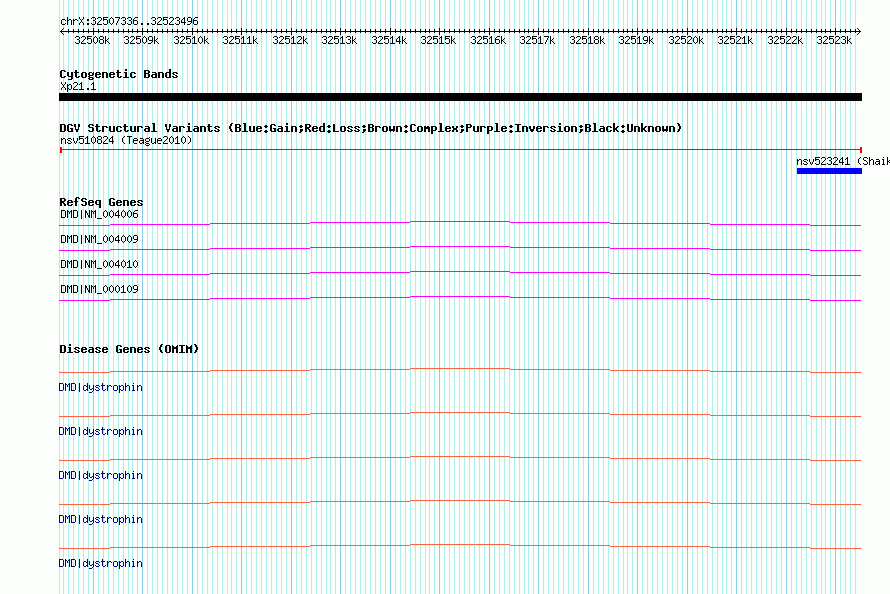Open the fourth DMD|dystrophin OMIM link

[100, 520]
